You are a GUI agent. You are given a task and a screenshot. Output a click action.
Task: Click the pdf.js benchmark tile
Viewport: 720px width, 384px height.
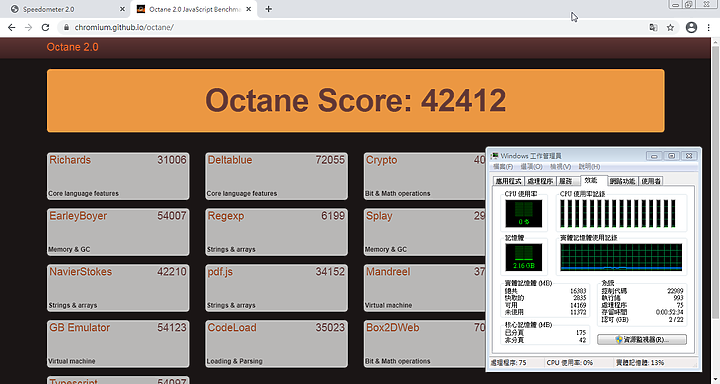click(x=276, y=288)
